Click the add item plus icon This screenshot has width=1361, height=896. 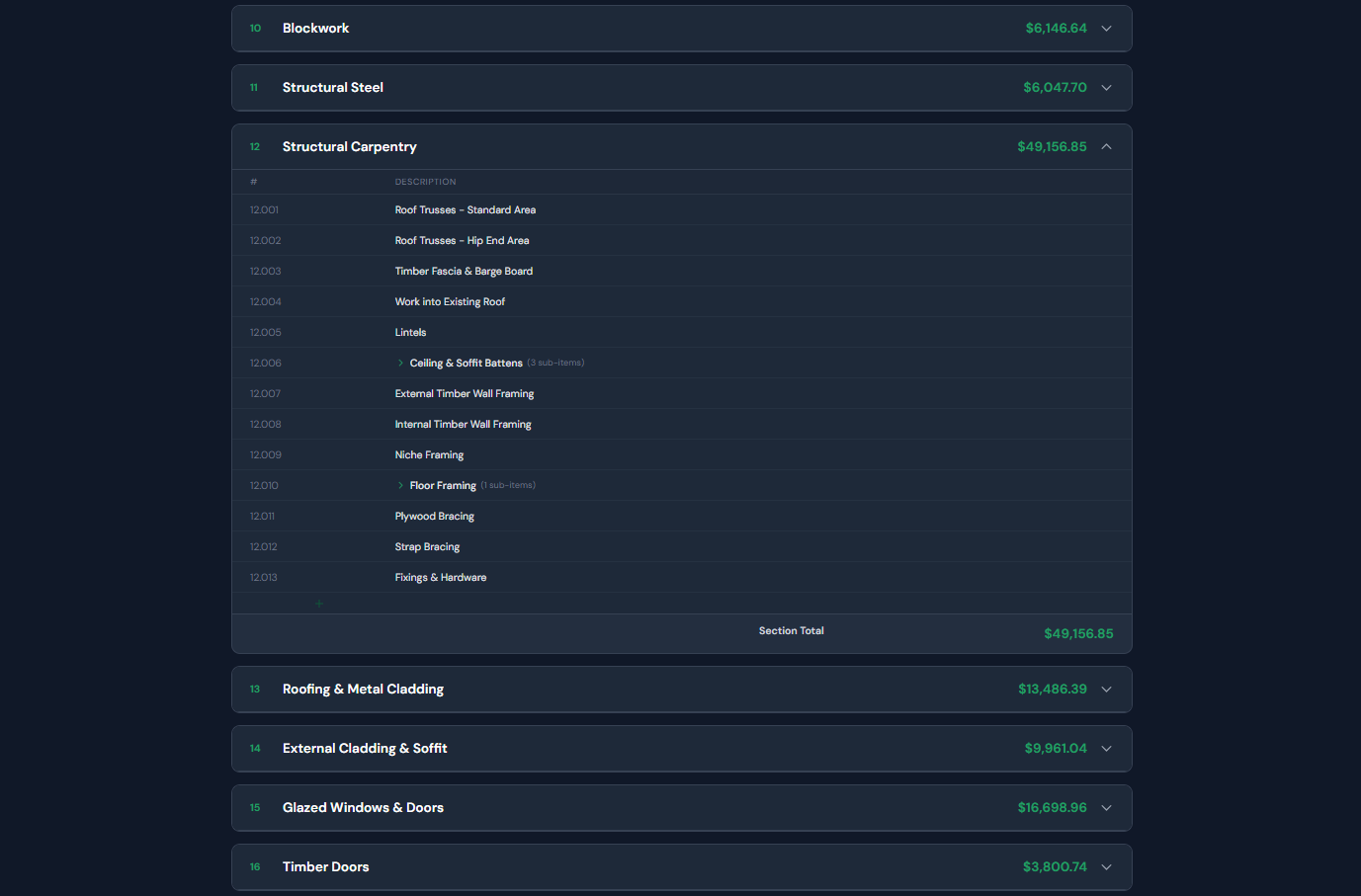(319, 604)
